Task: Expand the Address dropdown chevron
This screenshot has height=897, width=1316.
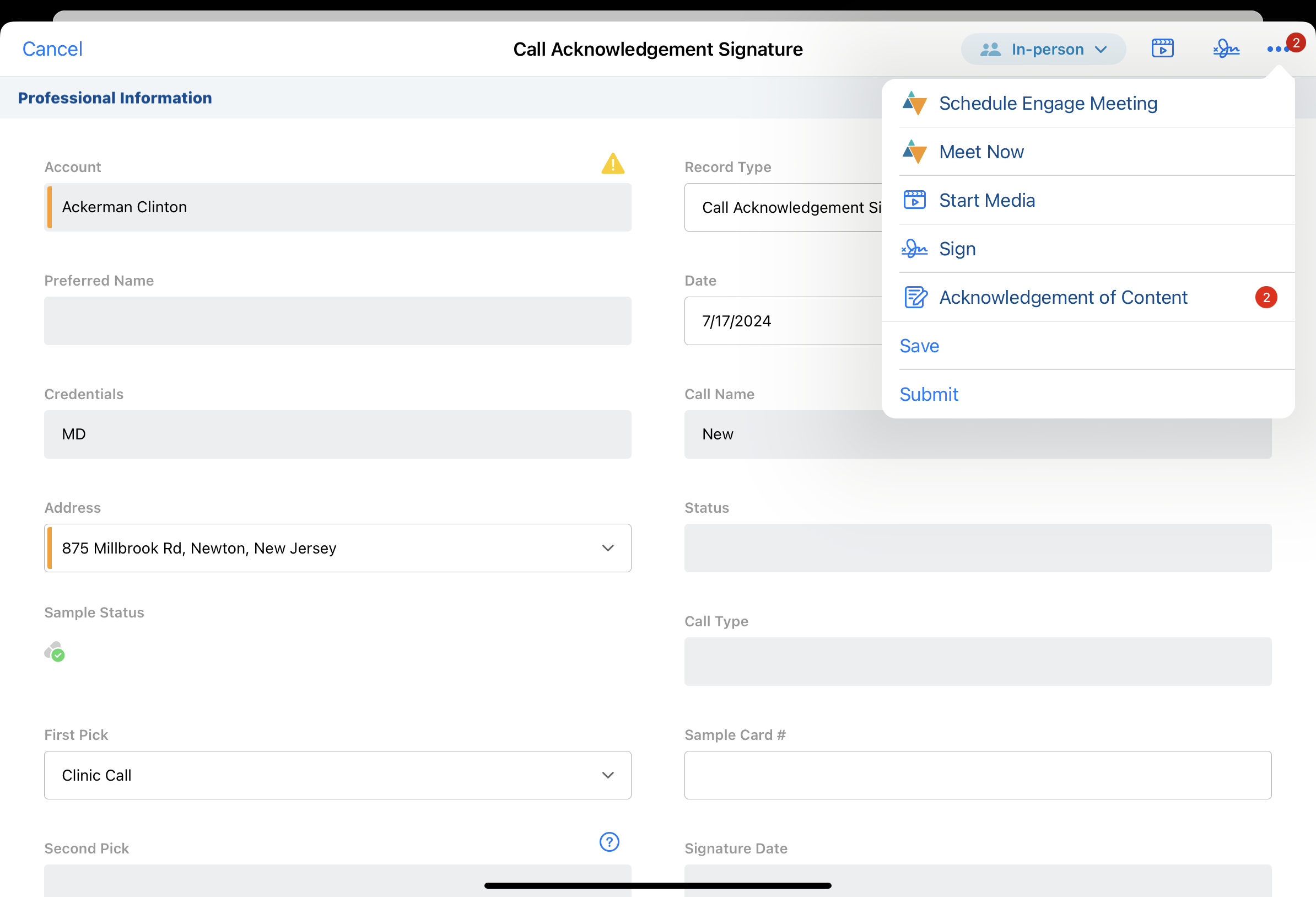Action: [608, 548]
